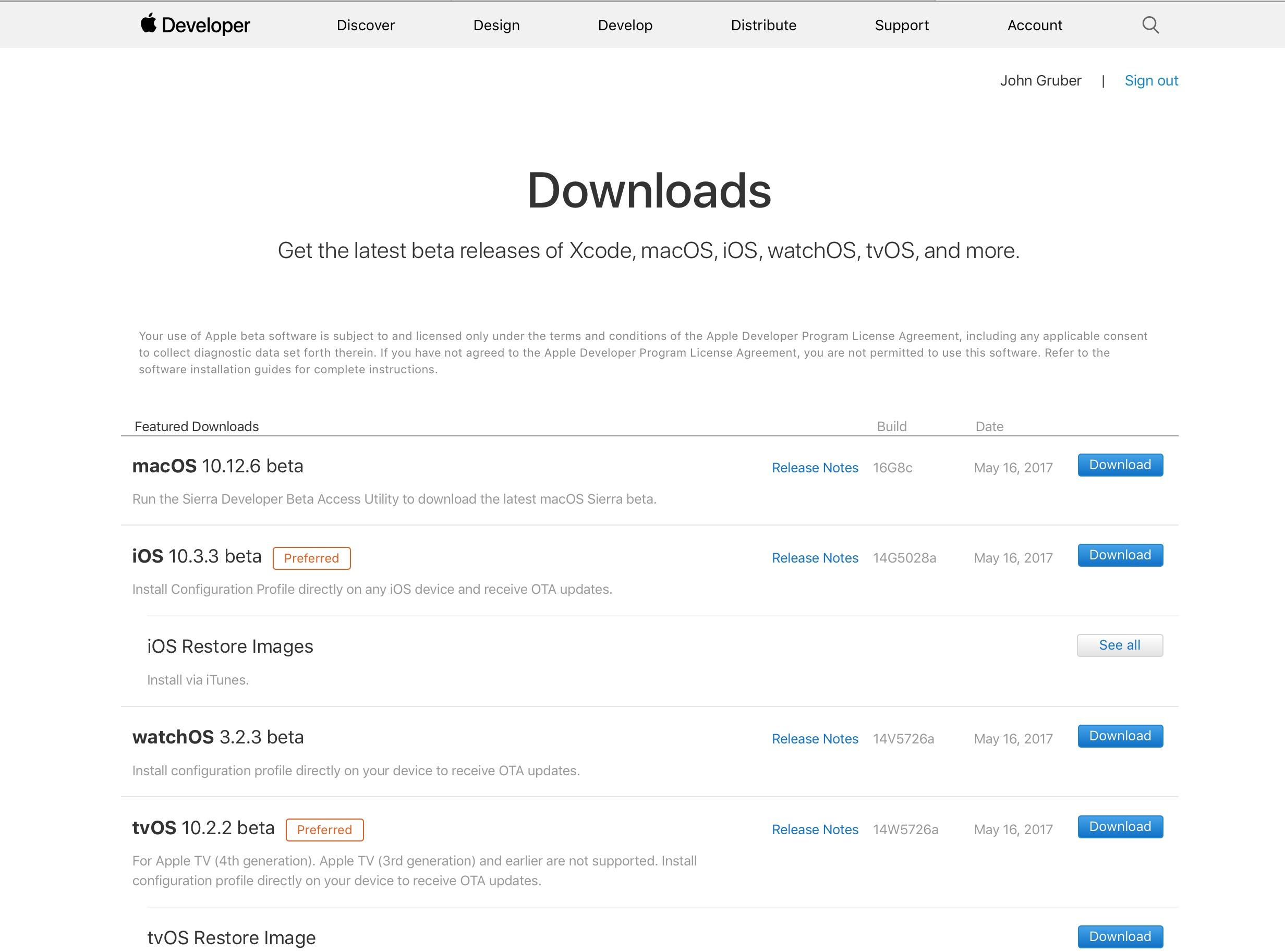Click the Apple Developer logo

[x=195, y=25]
